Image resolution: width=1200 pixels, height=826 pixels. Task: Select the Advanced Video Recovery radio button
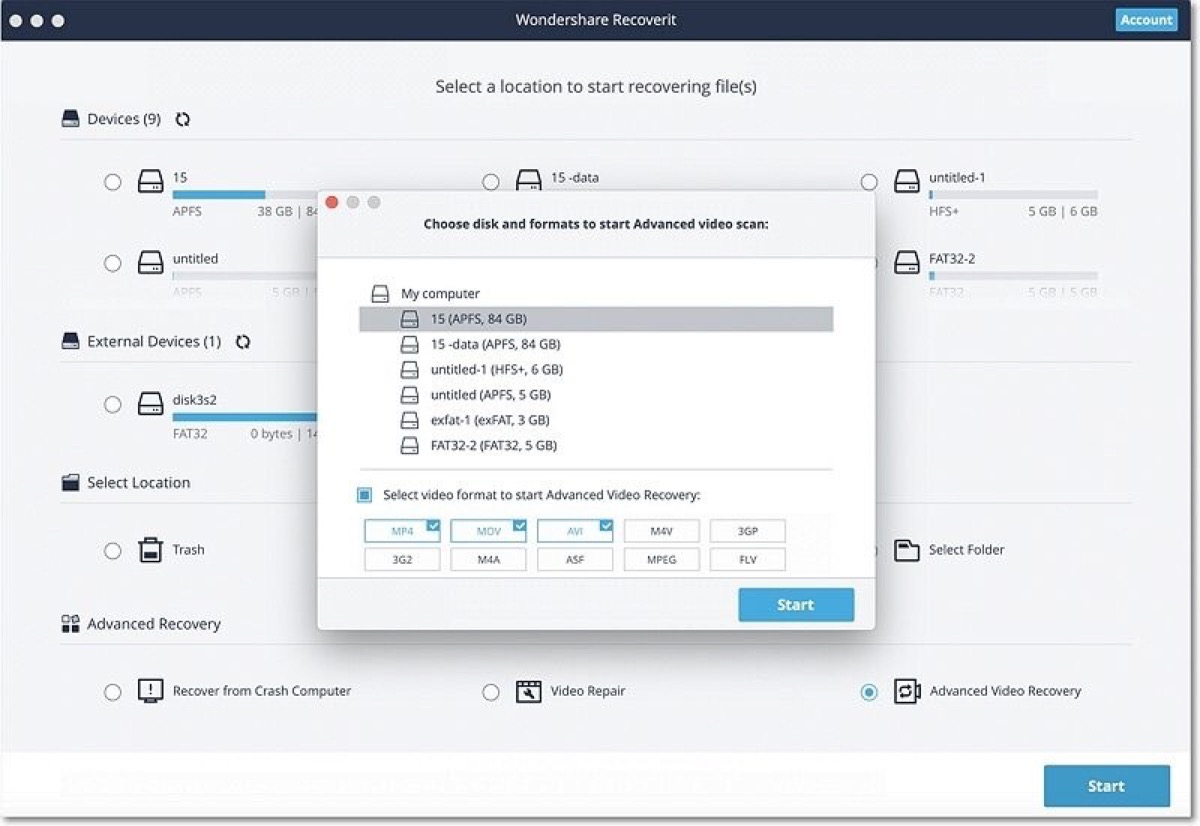[868, 691]
